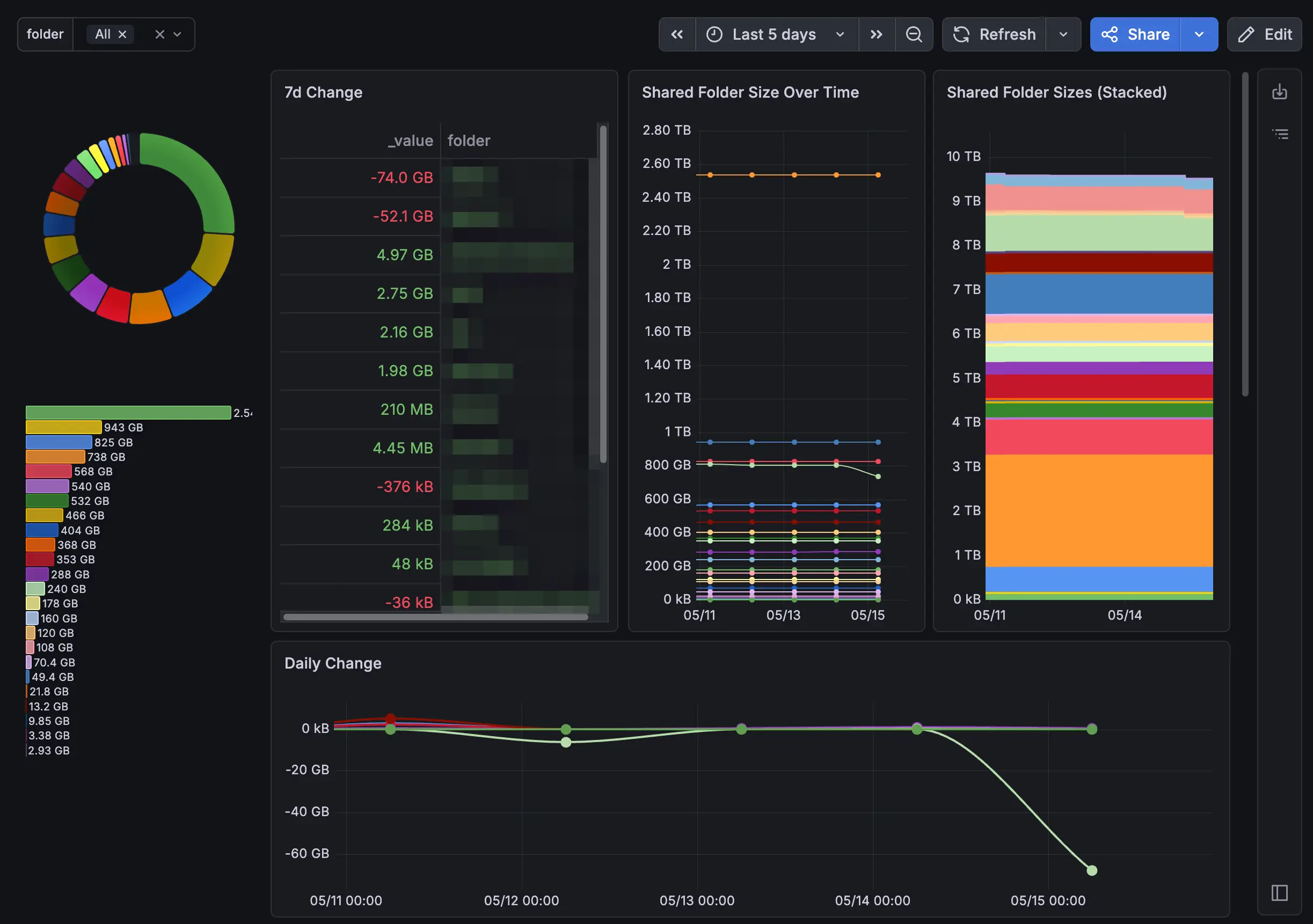This screenshot has width=1313, height=924.
Task: Expand the Share options arrow
Action: click(x=1199, y=34)
